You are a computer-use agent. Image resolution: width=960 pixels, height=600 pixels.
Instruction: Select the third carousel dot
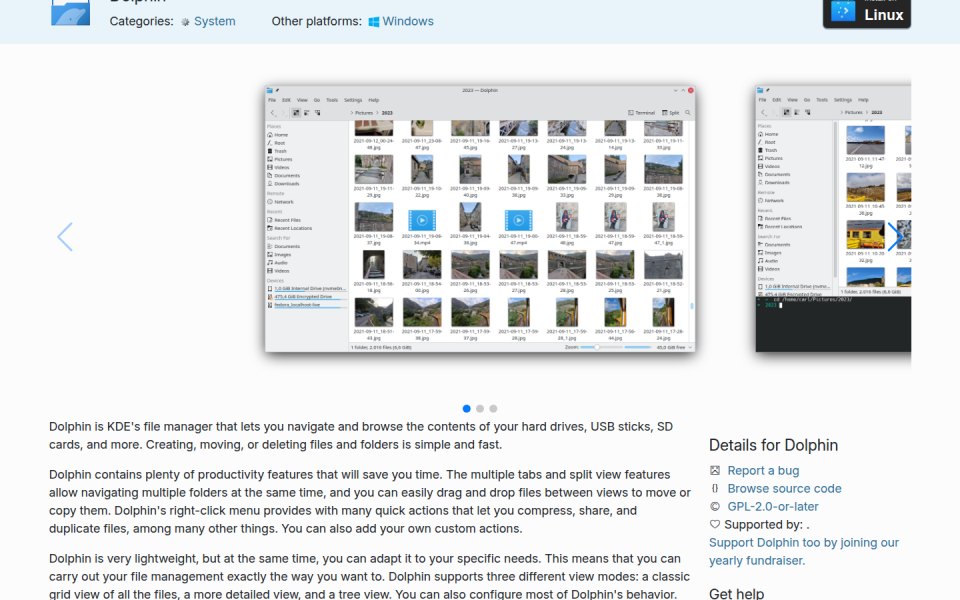click(493, 408)
